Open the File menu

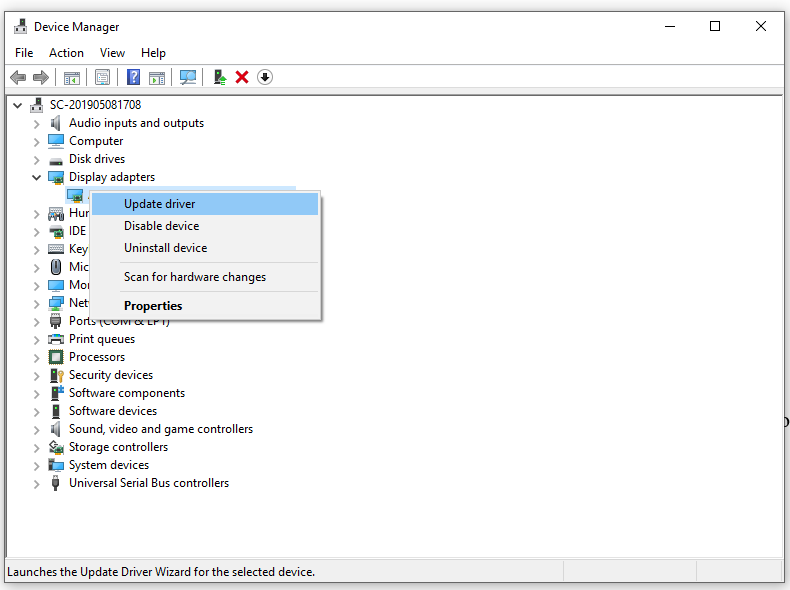(24, 53)
